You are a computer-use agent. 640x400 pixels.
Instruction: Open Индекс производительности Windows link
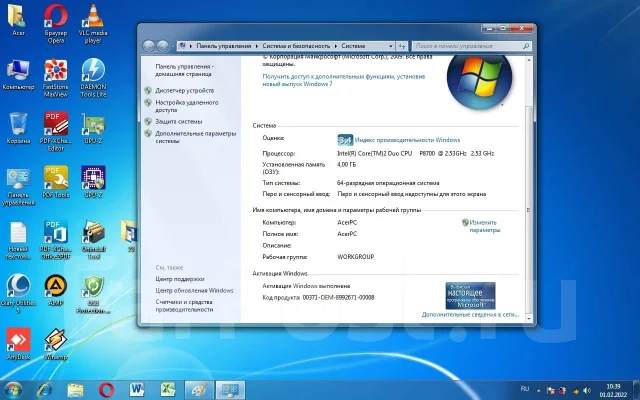coord(407,140)
